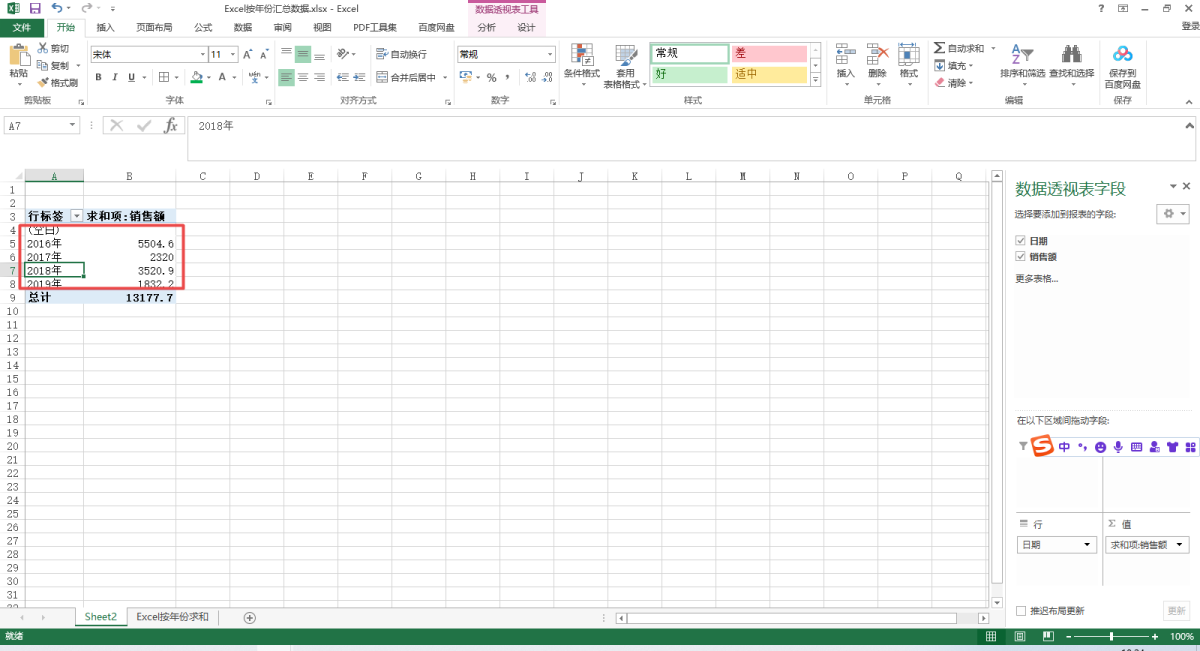Toggle bold formatting in font group
The width and height of the screenshot is (1200, 651).
point(99,77)
